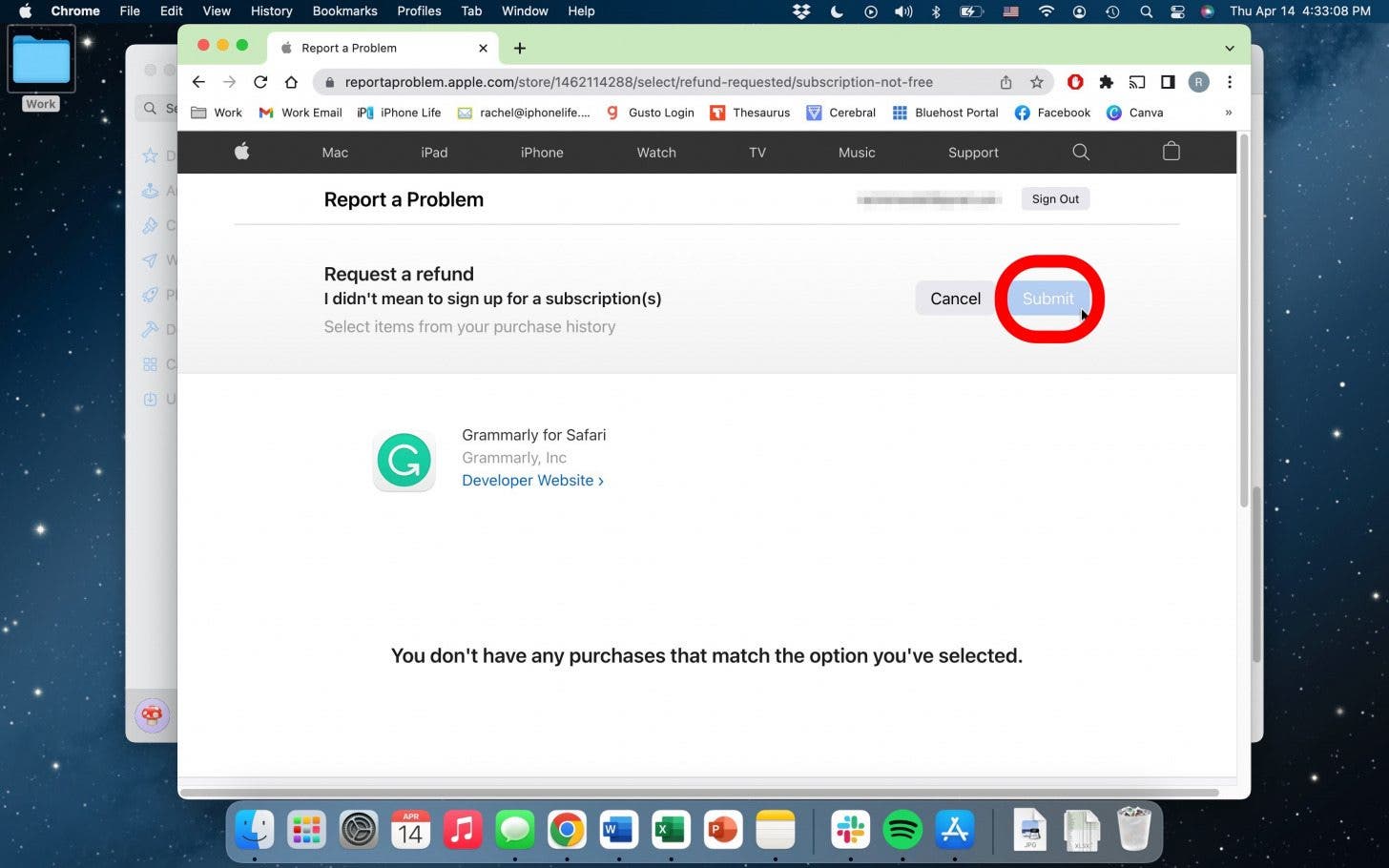
Task: Open the Bookmarks menu in the menu bar
Action: pyautogui.click(x=344, y=11)
